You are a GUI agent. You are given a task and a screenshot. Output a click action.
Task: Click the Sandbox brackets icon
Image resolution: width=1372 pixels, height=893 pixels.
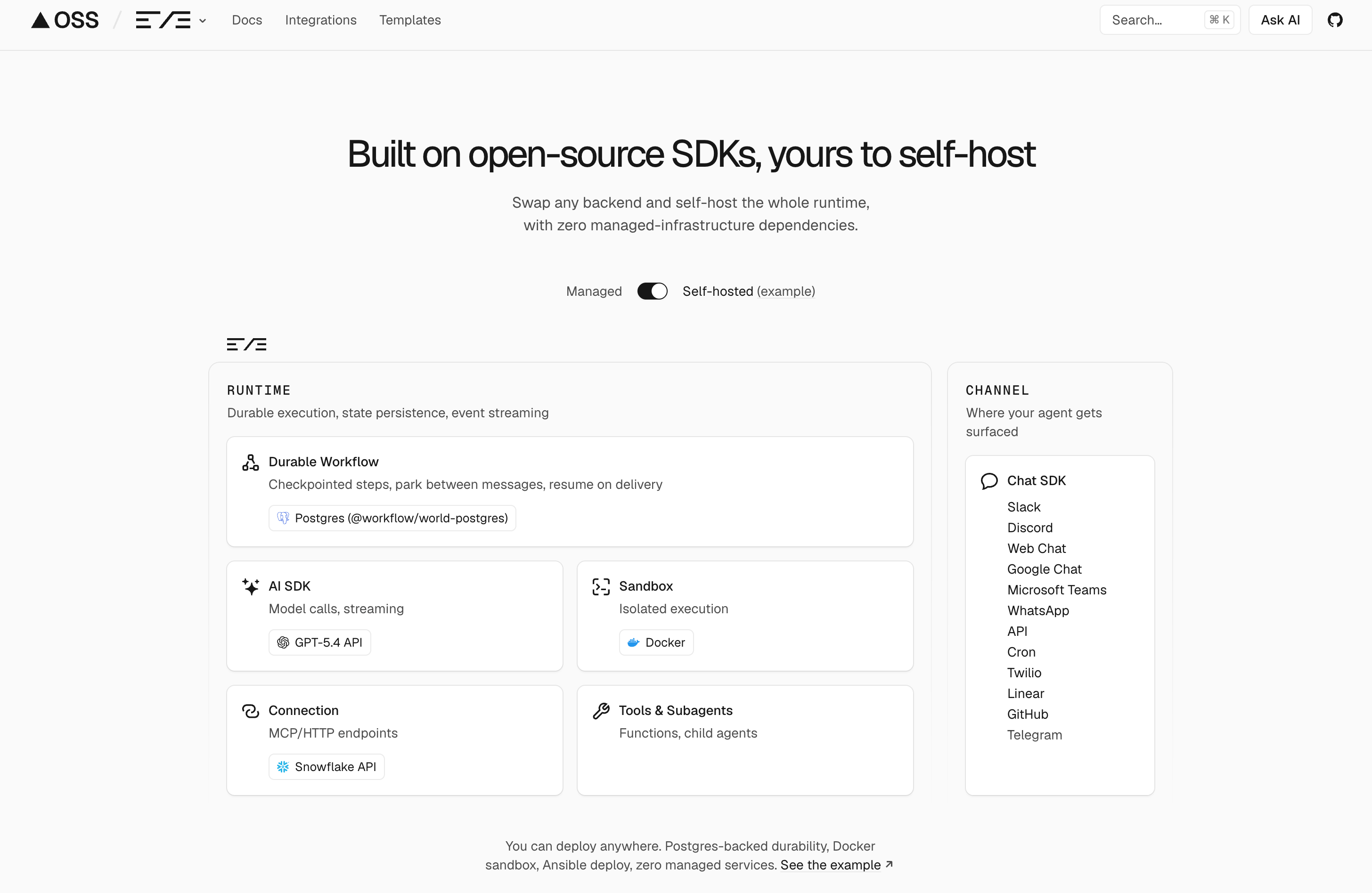pyautogui.click(x=601, y=586)
